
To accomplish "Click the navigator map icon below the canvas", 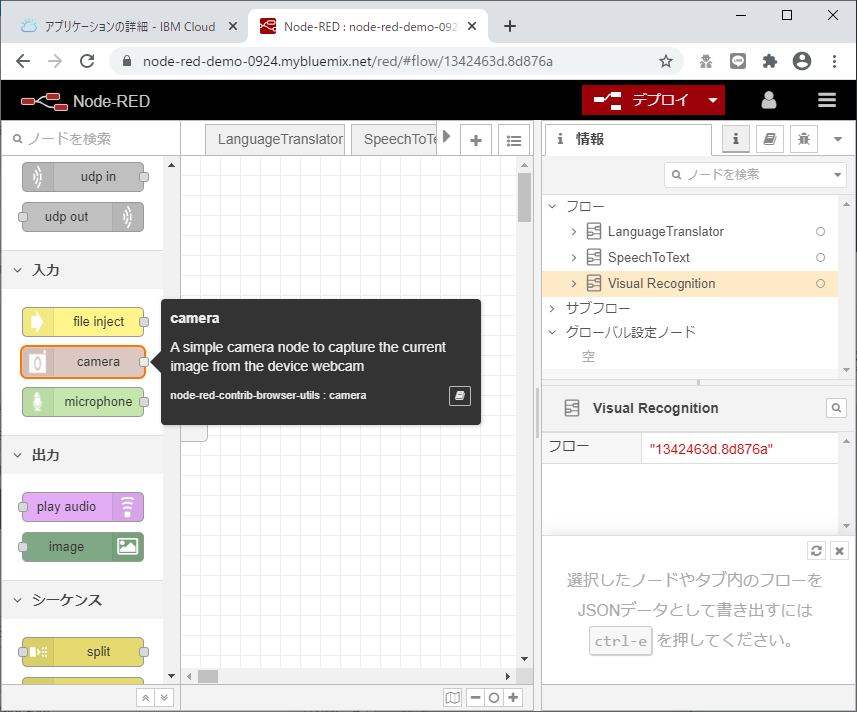I will tap(452, 697).
